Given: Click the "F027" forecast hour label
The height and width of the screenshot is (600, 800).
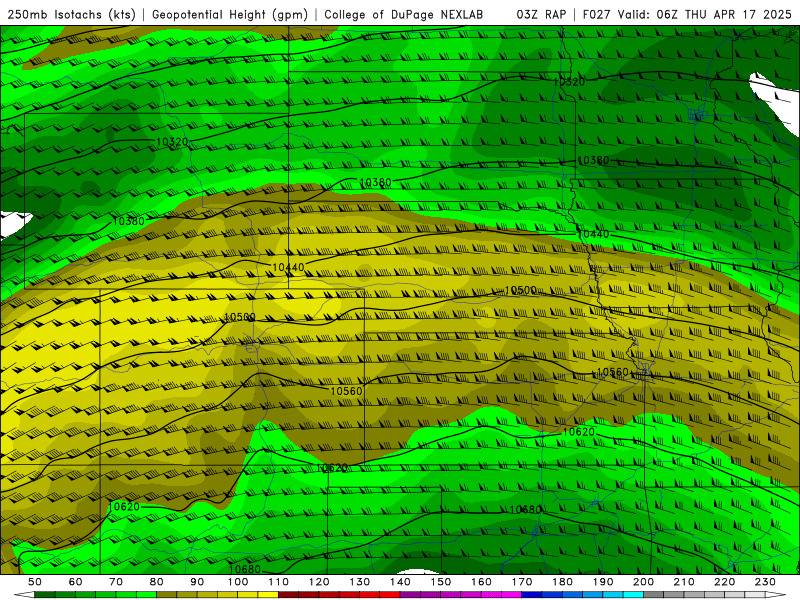Looking at the screenshot, I should coord(596,15).
